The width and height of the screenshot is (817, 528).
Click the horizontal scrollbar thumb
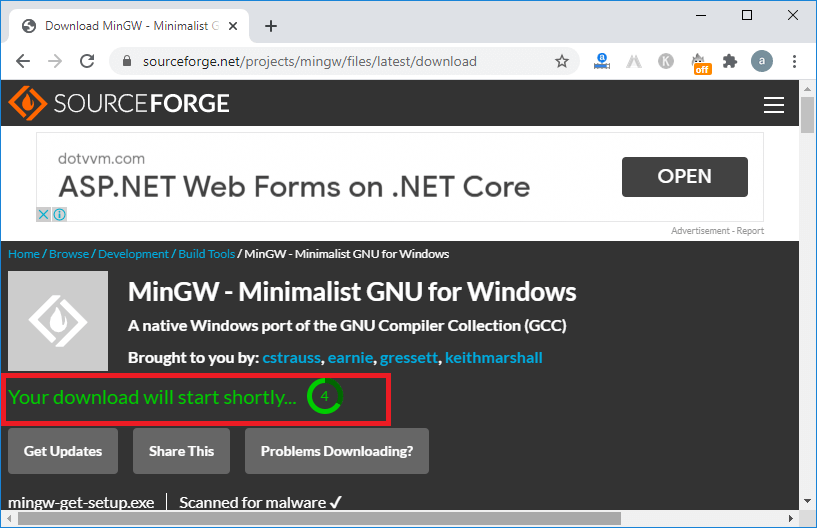pos(319,519)
